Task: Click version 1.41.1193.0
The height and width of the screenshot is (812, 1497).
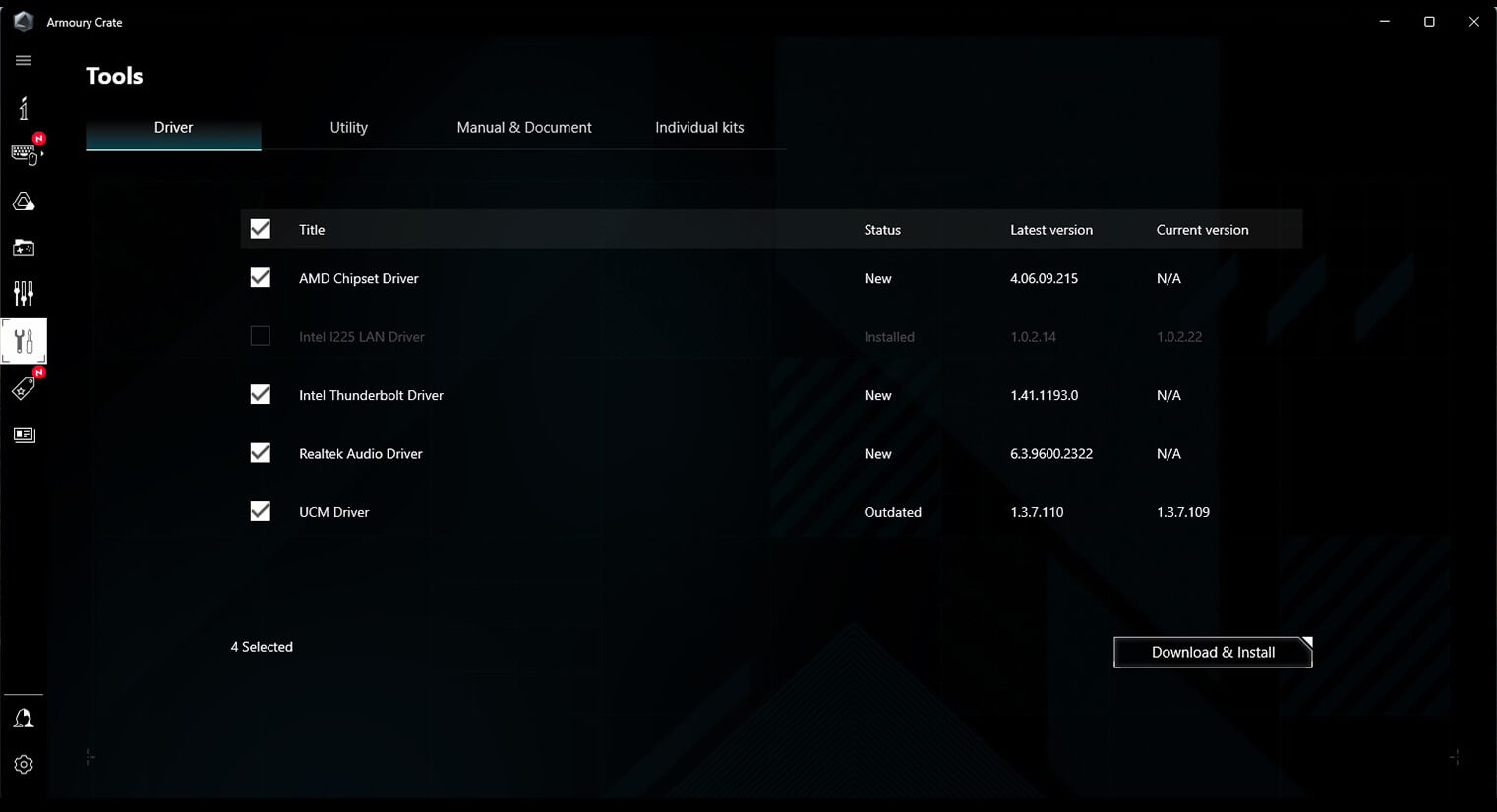Action: [x=1044, y=395]
